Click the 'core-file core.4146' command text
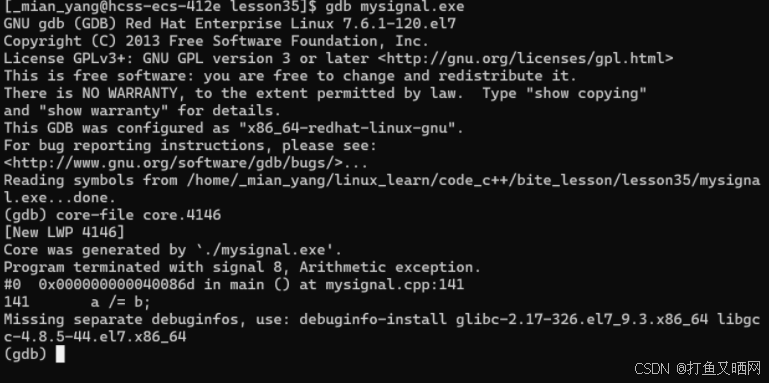This screenshot has height=383, width=769. pyautogui.click(x=138, y=215)
